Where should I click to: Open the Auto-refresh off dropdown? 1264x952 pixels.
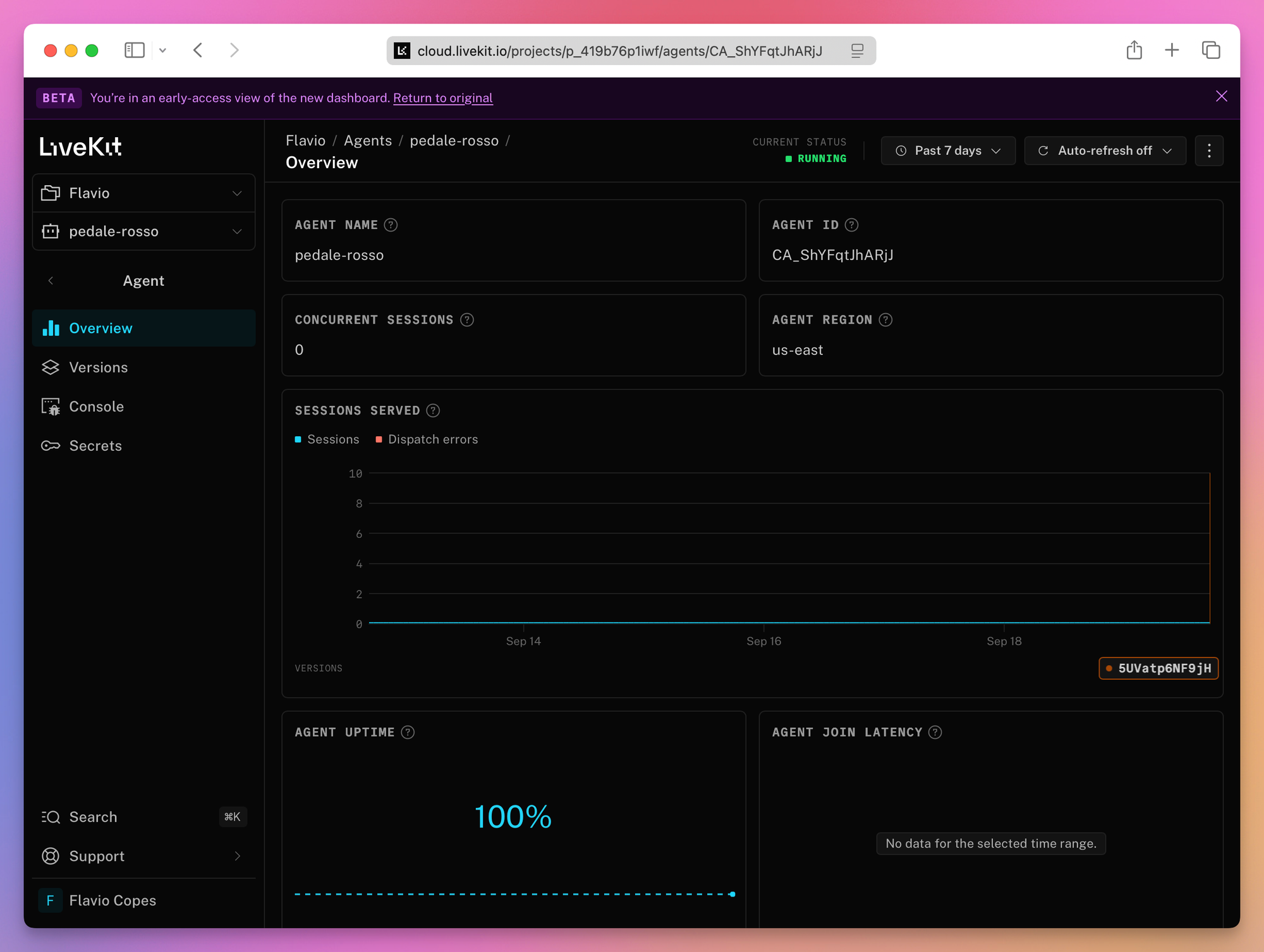coord(1105,150)
